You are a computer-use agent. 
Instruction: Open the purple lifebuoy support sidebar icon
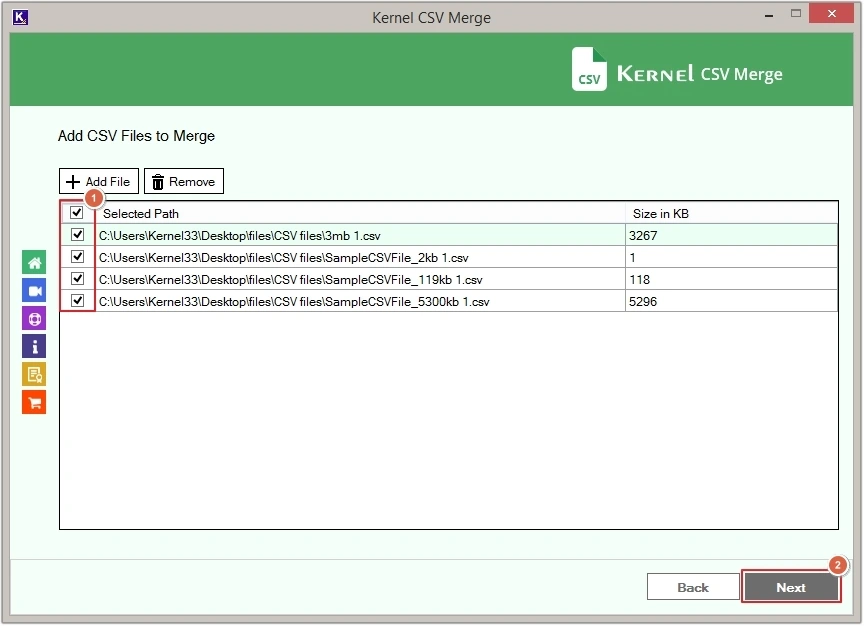tap(34, 319)
